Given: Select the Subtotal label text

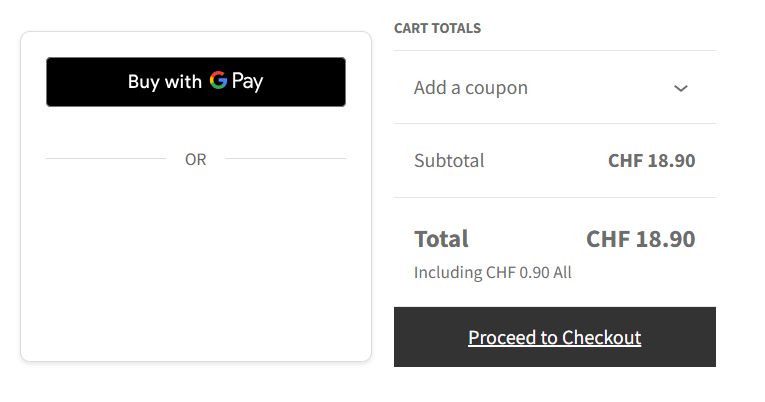Looking at the screenshot, I should pyautogui.click(x=449, y=160).
